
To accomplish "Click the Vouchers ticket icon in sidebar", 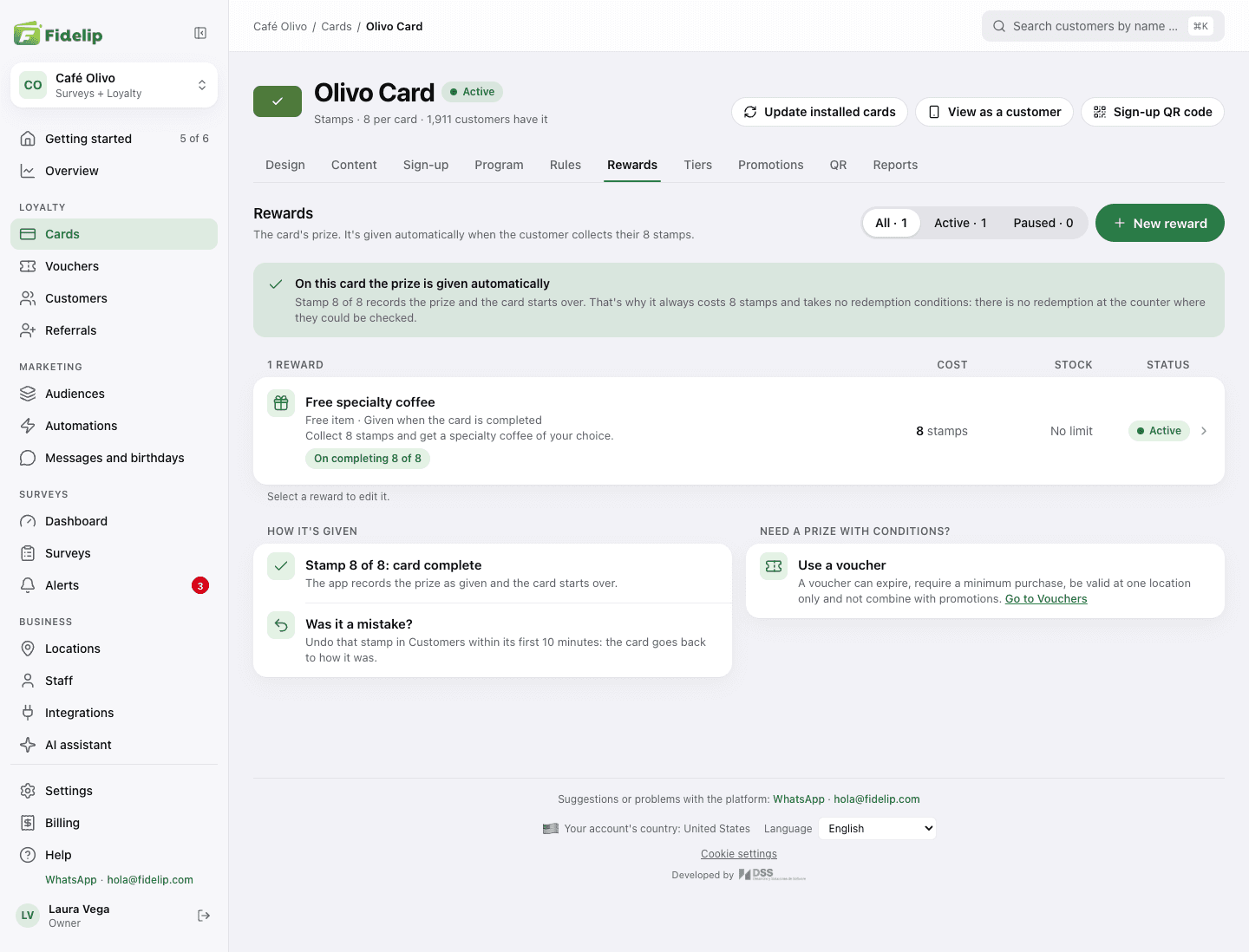I will [28, 266].
